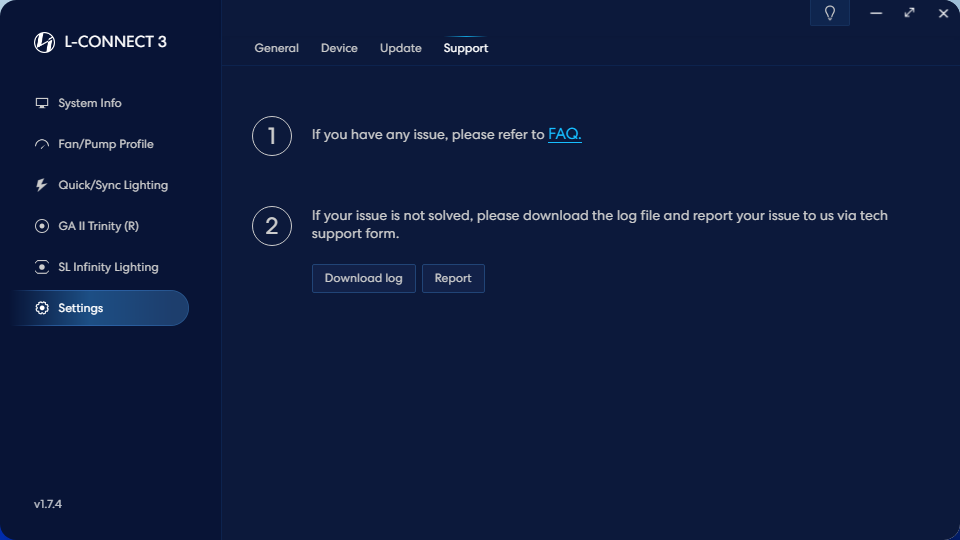Screen dimensions: 960x540
Task: Click the lightbulb tips icon
Action: pyautogui.click(x=830, y=13)
